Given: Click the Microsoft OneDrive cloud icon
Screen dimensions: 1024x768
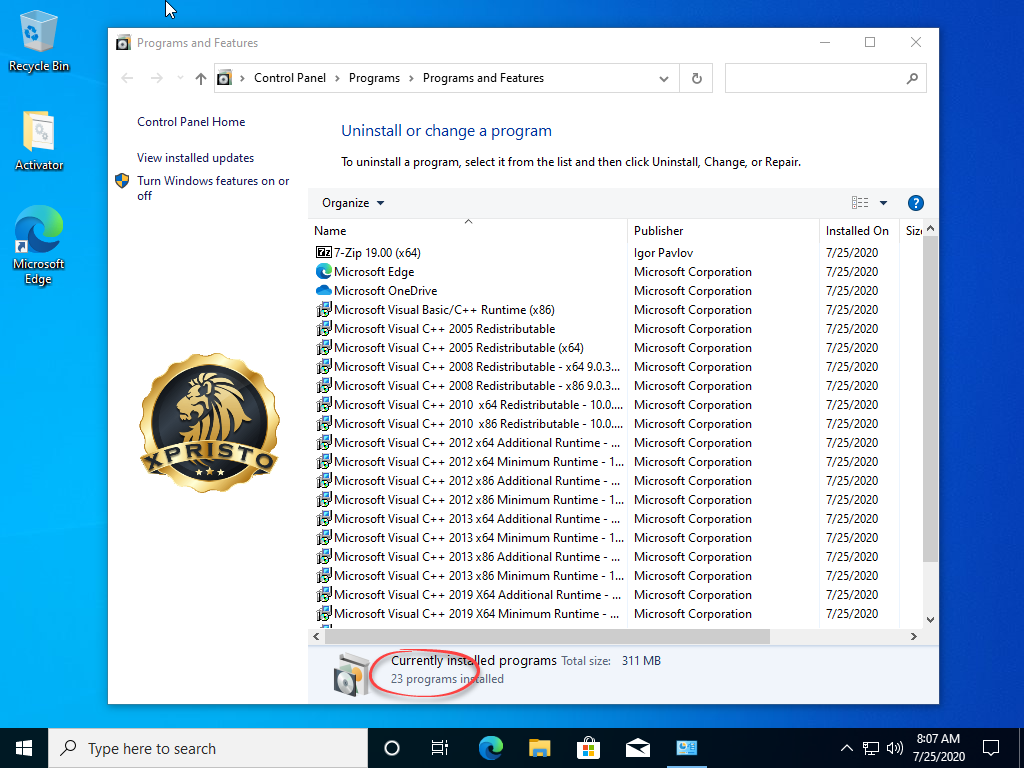Looking at the screenshot, I should tap(323, 291).
